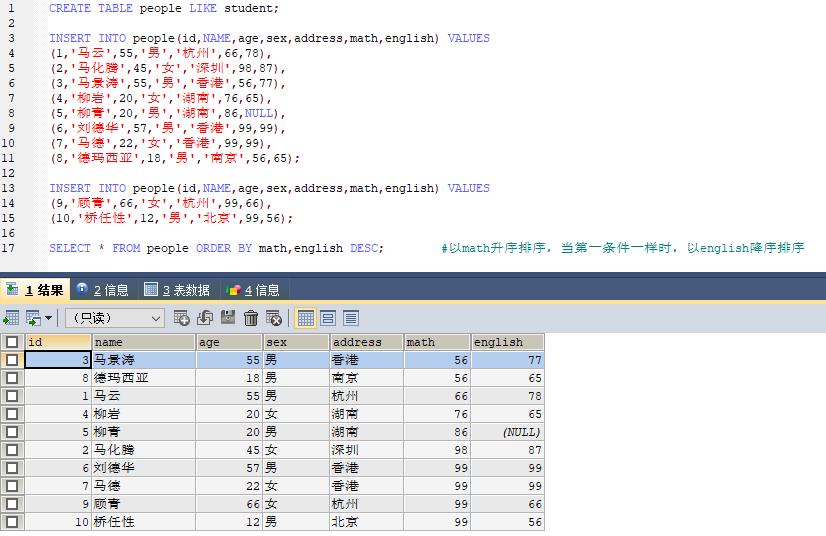Check the row checkbox for 马景涛
Screen dimensions: 826x536
point(12,360)
